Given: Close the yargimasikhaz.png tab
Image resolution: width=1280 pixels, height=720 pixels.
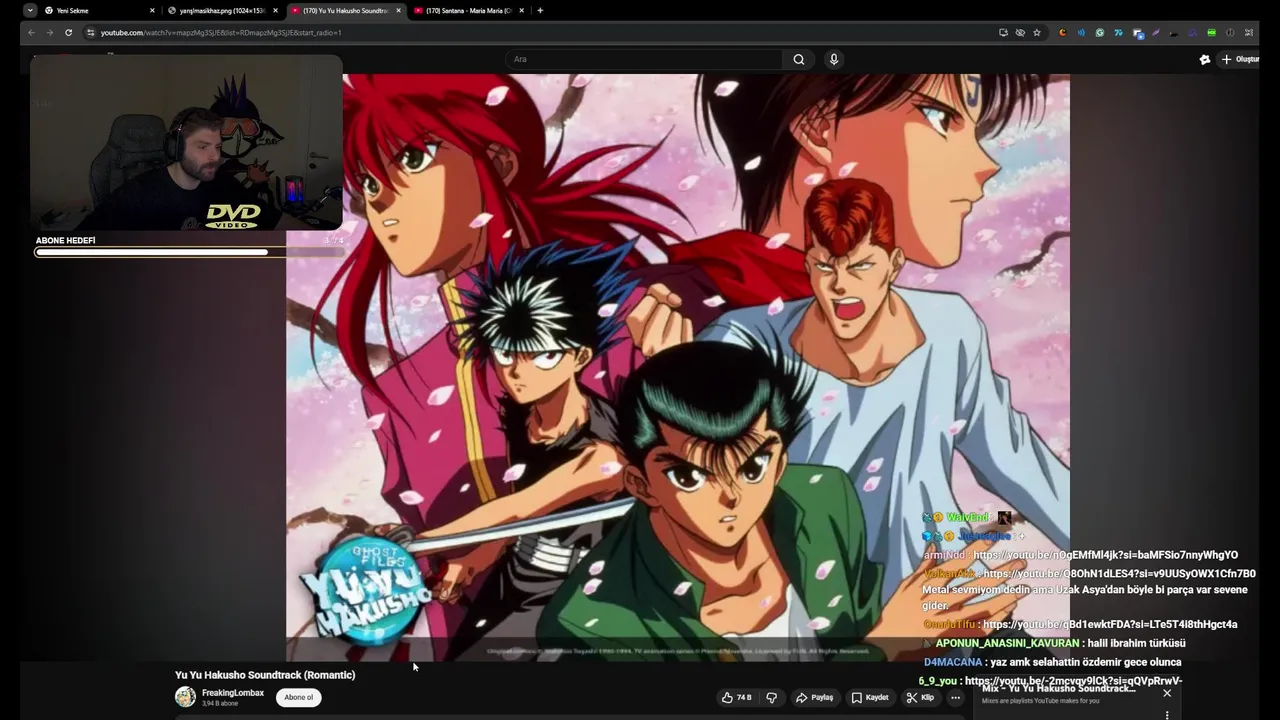Looking at the screenshot, I should click(x=275, y=10).
